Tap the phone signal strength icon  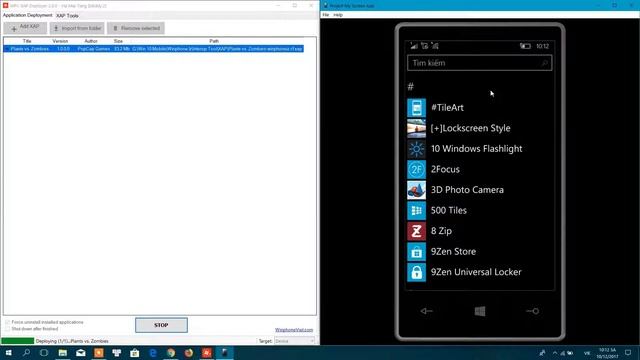(x=414, y=46)
